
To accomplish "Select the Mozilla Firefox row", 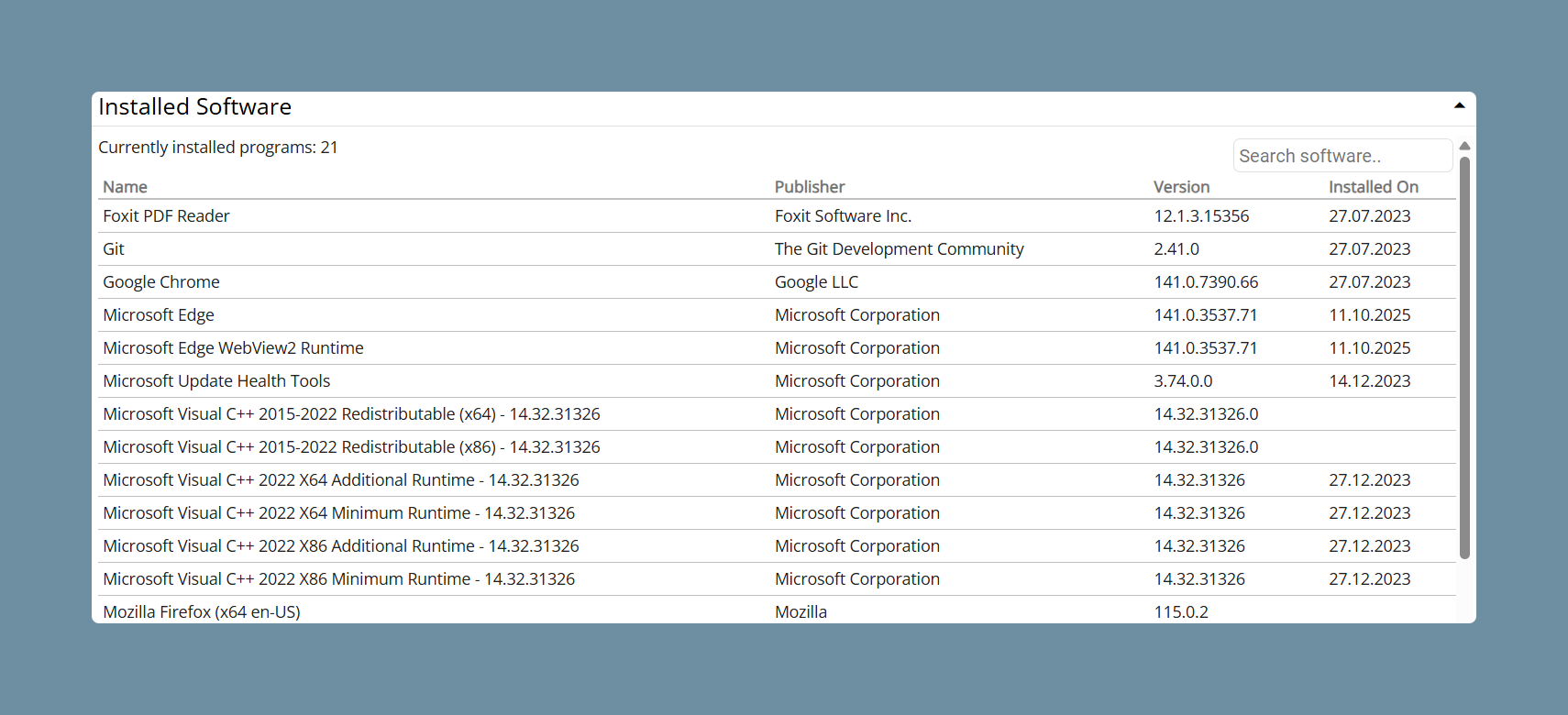I will click(777, 610).
